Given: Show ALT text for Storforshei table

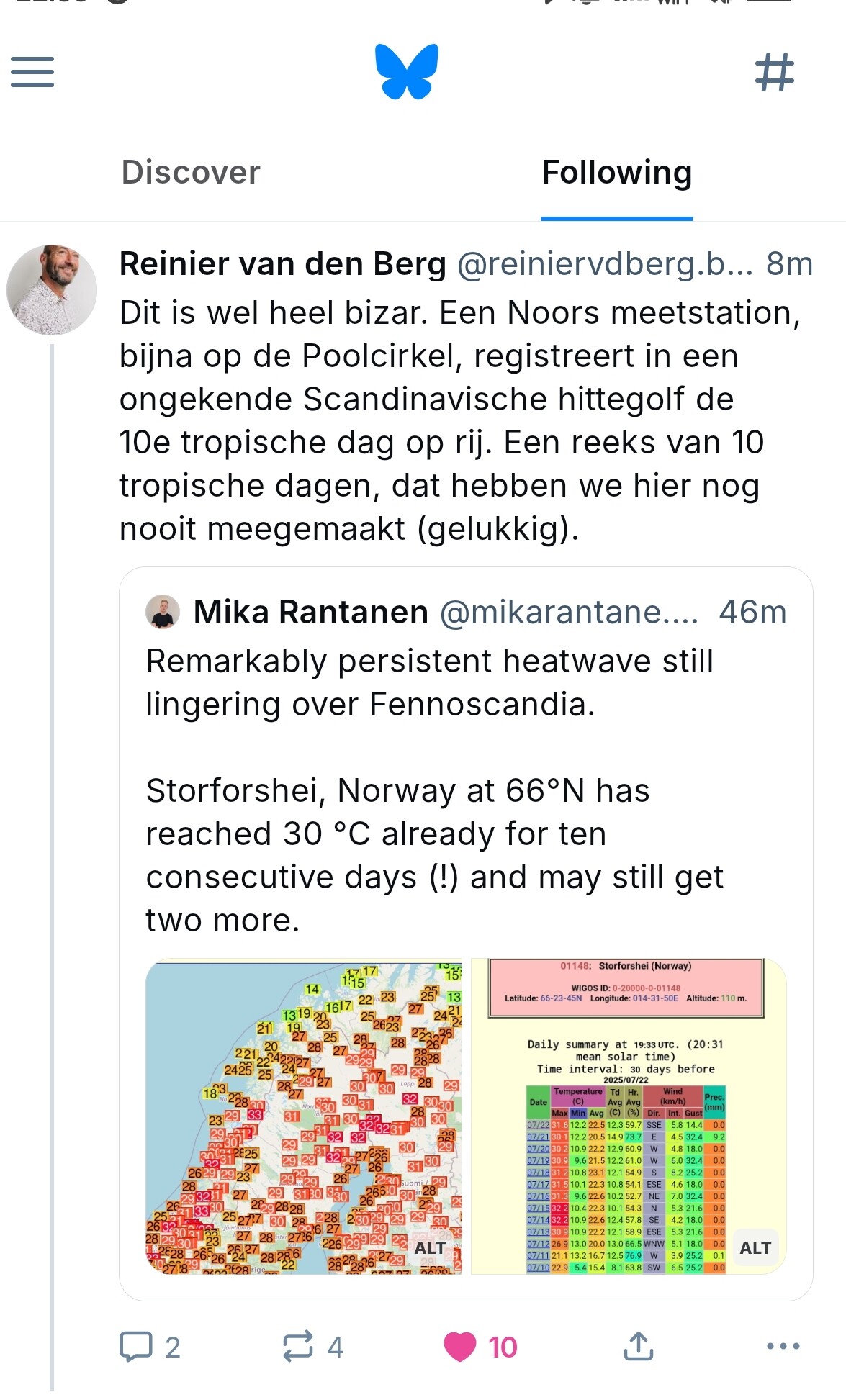Looking at the screenshot, I should pyautogui.click(x=755, y=1248).
